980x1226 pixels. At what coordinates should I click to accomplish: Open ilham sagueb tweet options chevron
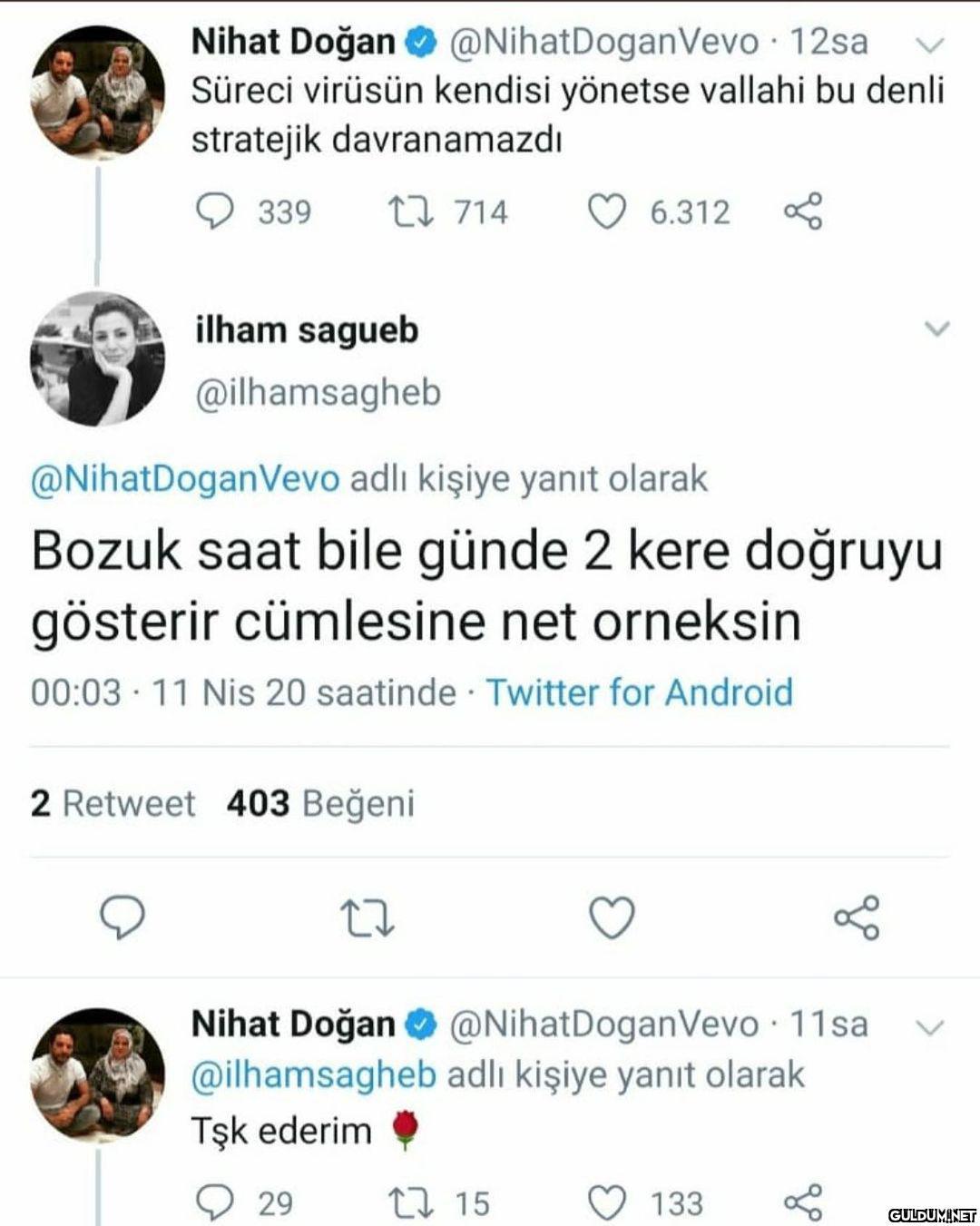tap(936, 329)
